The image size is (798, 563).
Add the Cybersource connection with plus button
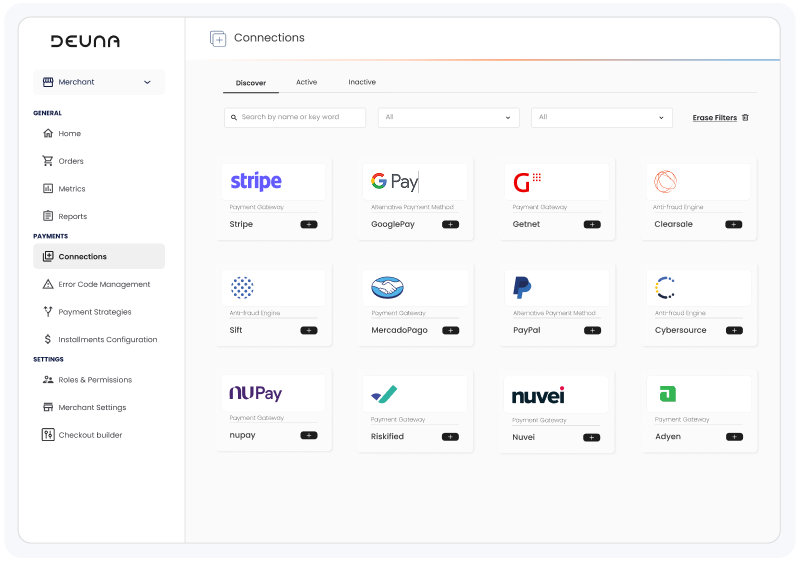734,330
